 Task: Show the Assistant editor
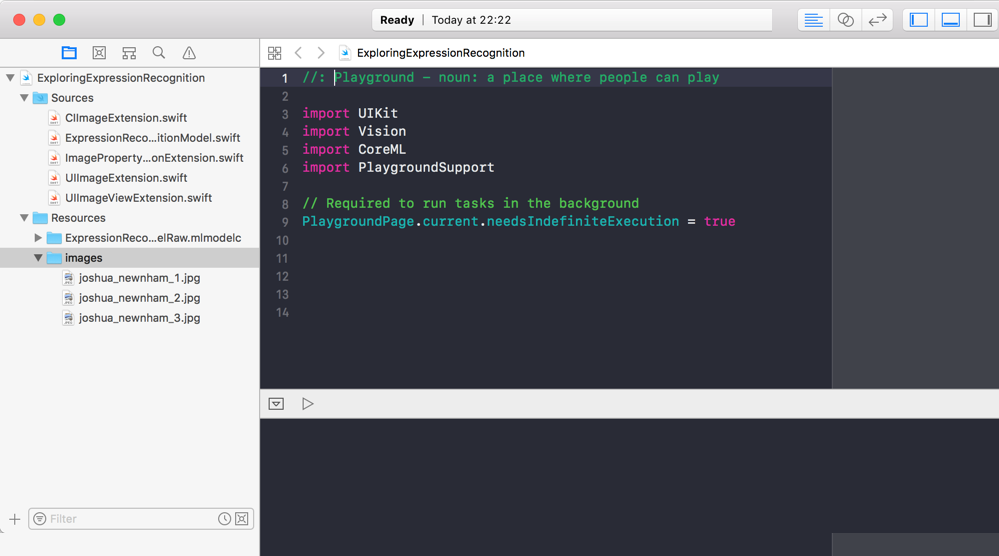[845, 20]
